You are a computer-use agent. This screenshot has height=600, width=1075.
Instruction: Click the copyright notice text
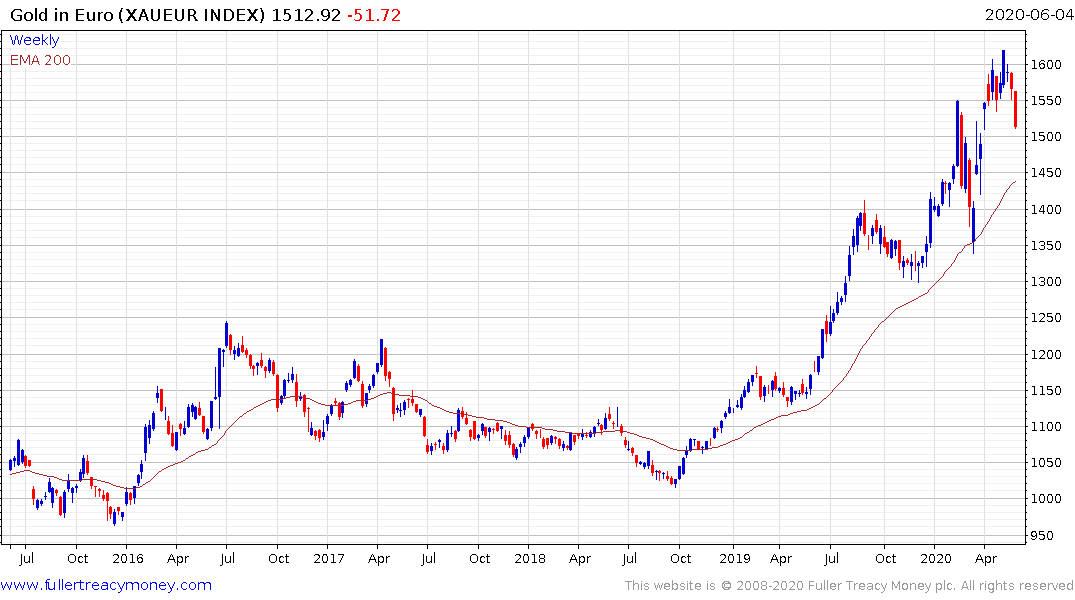(849, 586)
